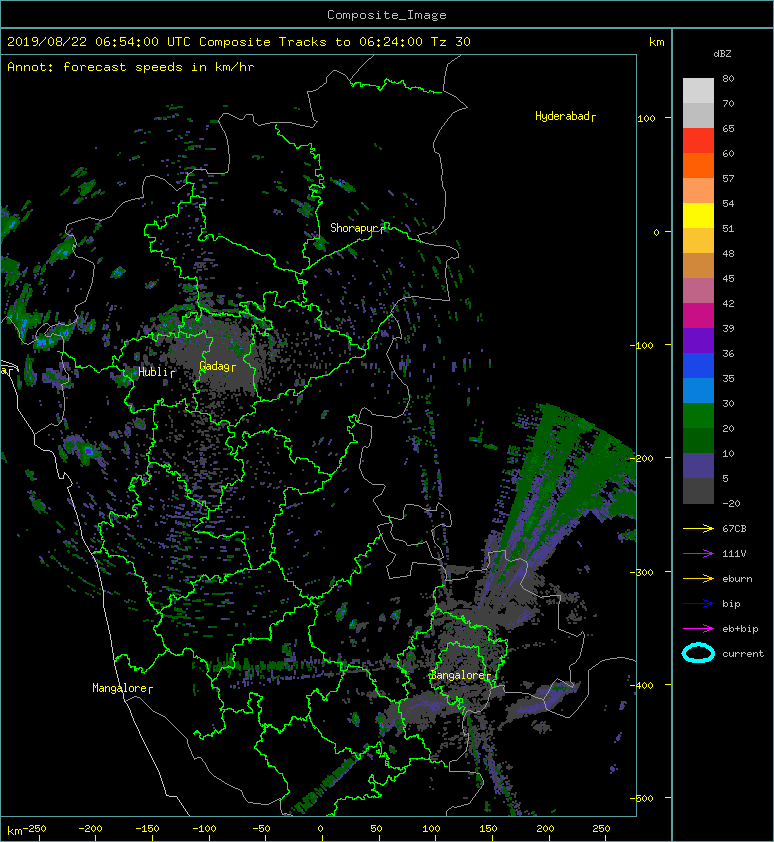This screenshot has width=774, height=842.
Task: Select the bright yellow swatch between 54 and 51 dBZ
Action: click(x=698, y=215)
